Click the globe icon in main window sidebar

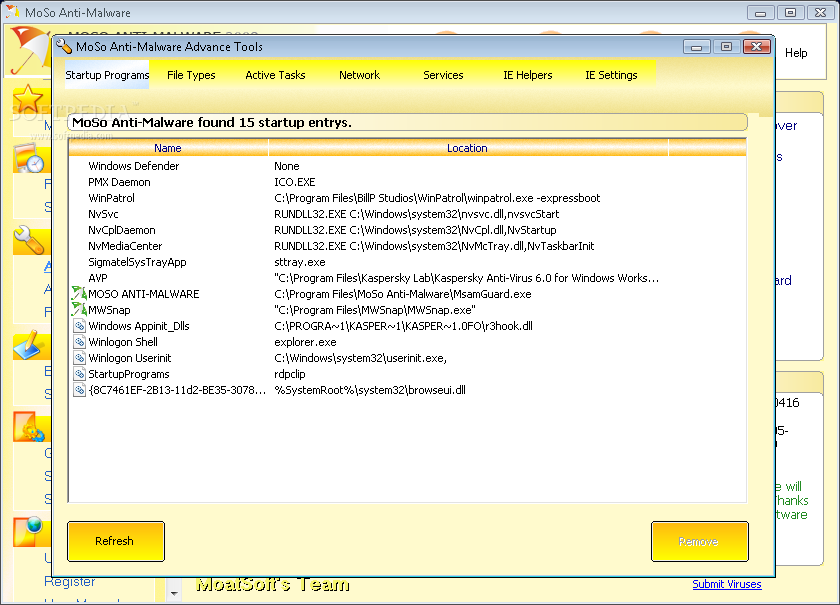point(28,532)
